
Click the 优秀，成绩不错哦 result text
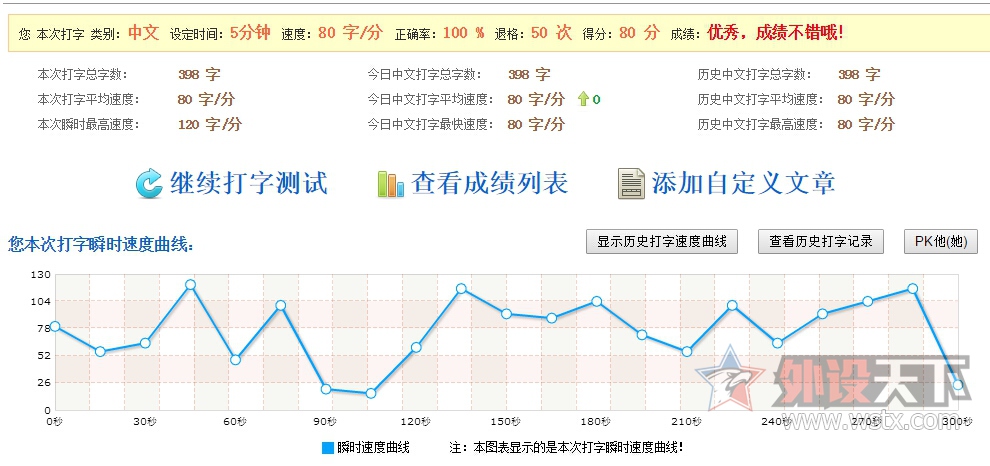[x=775, y=33]
